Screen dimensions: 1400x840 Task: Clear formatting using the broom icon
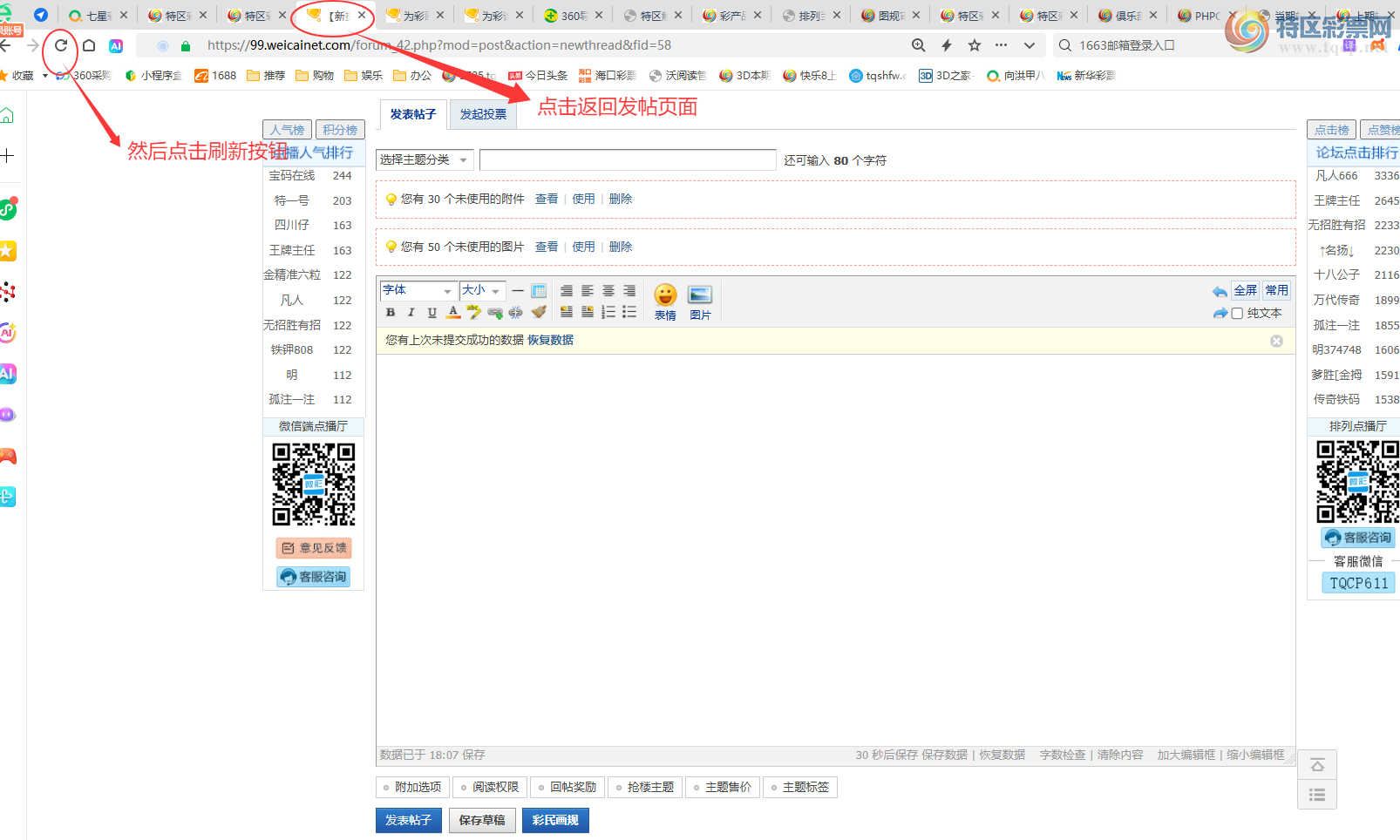(x=539, y=312)
